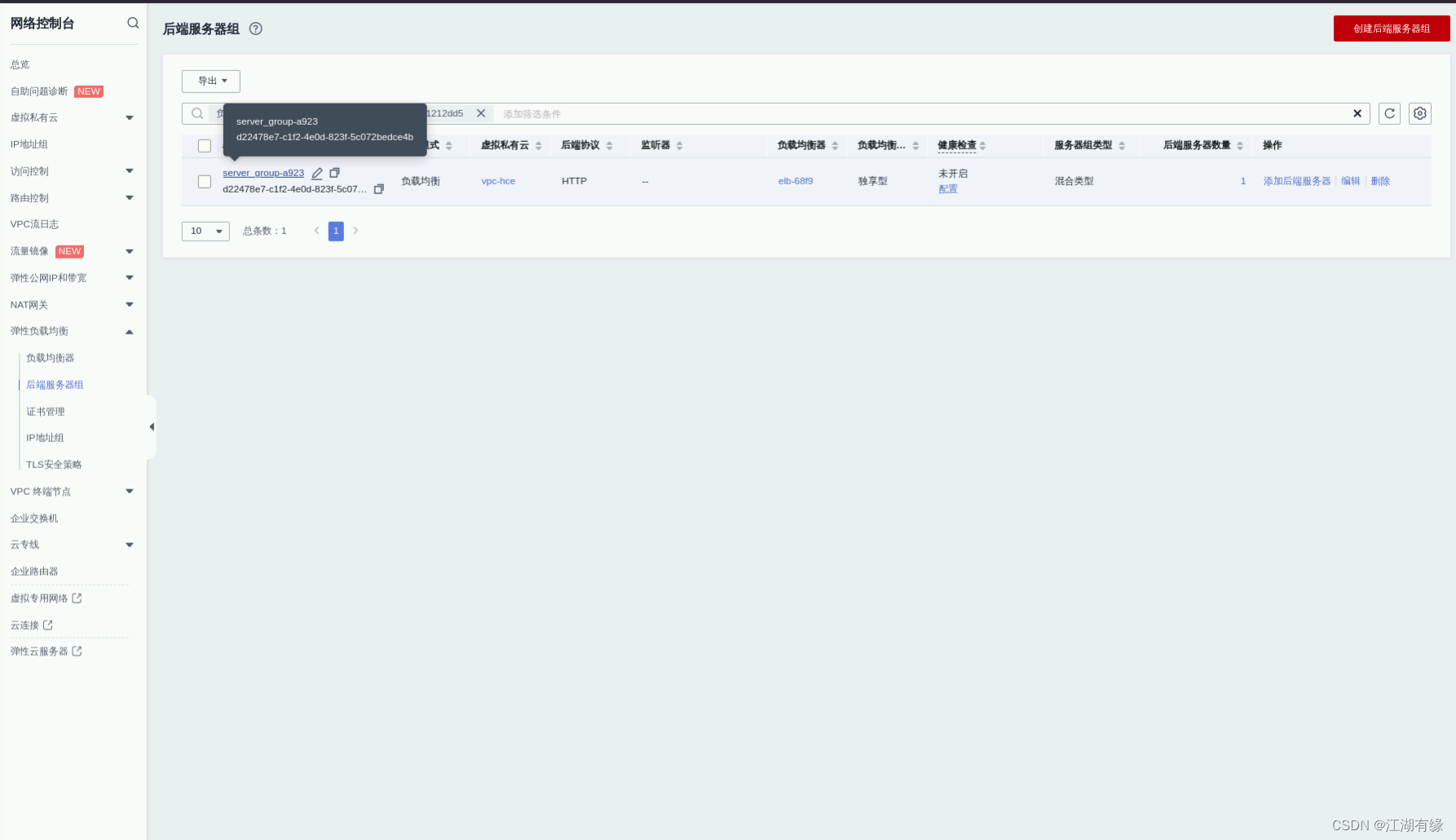Expand 访问控制 sidebar menu
1456x840 pixels.
pyautogui.click(x=129, y=171)
